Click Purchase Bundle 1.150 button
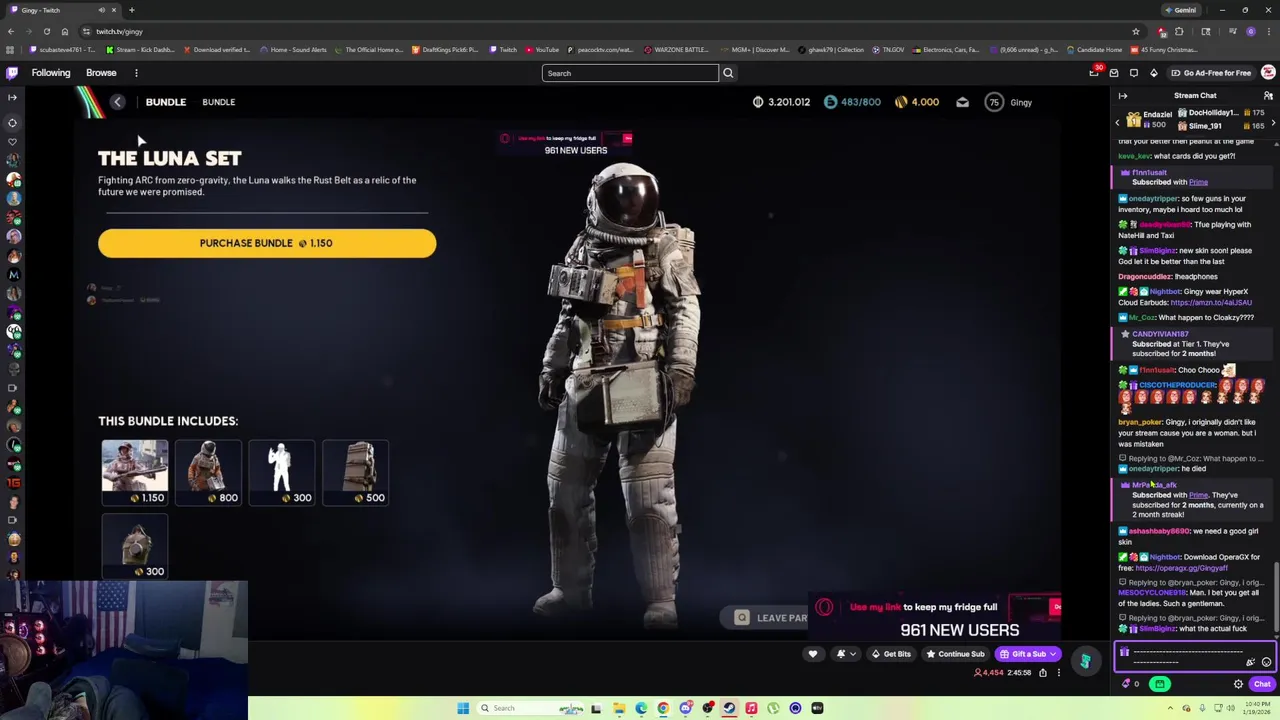 [267, 243]
